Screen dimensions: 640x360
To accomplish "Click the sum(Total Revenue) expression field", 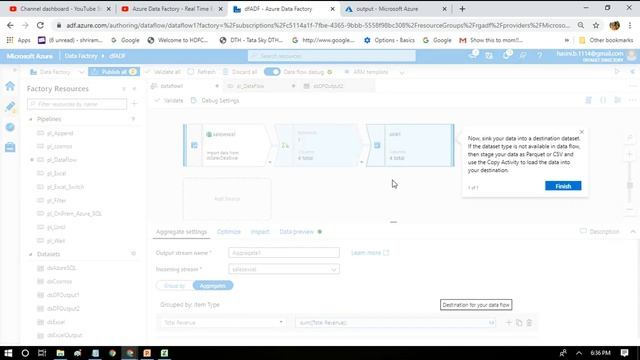I will pos(395,323).
